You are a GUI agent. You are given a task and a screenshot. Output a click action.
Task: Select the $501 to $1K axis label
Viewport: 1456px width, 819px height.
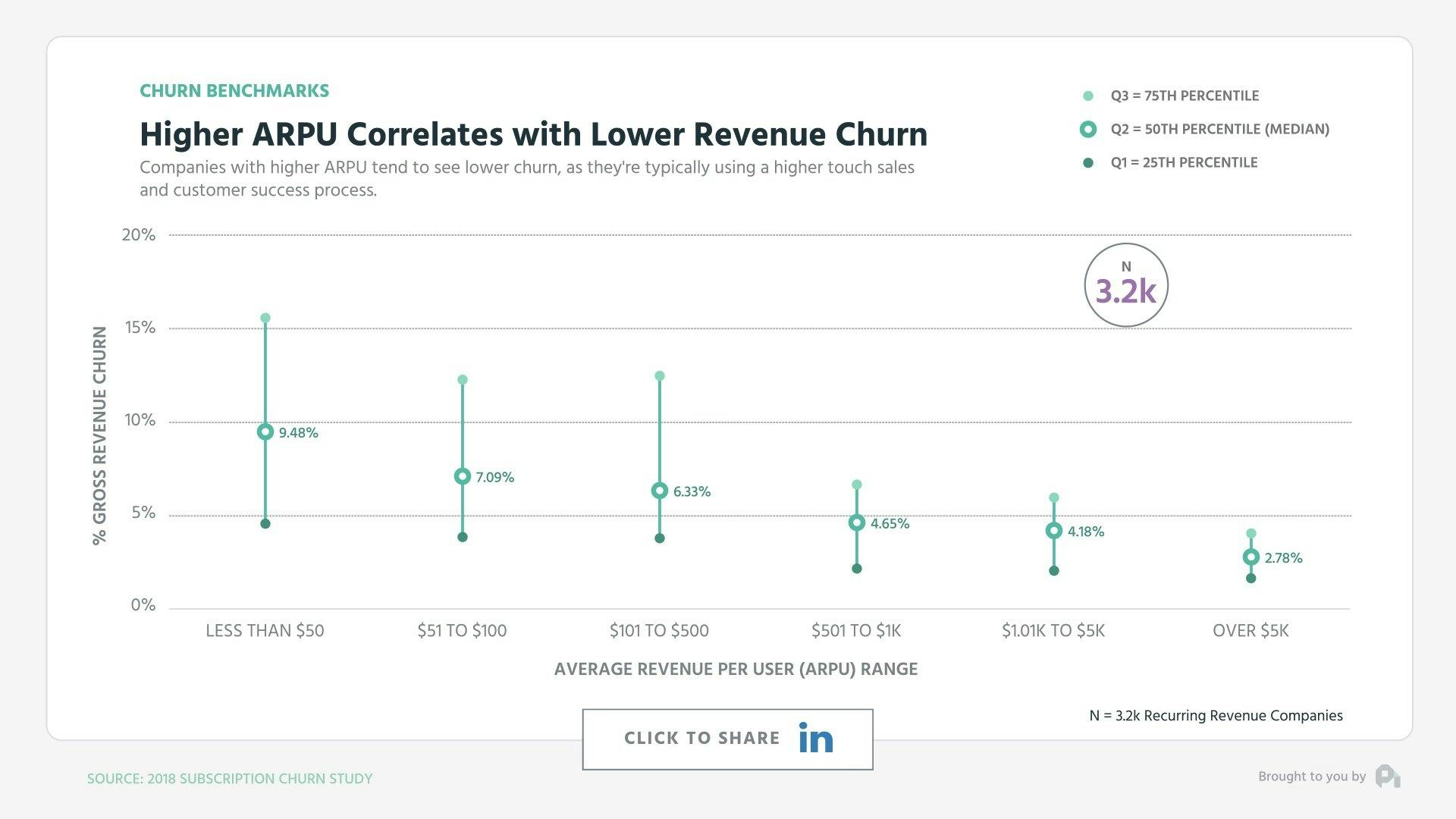tap(856, 630)
